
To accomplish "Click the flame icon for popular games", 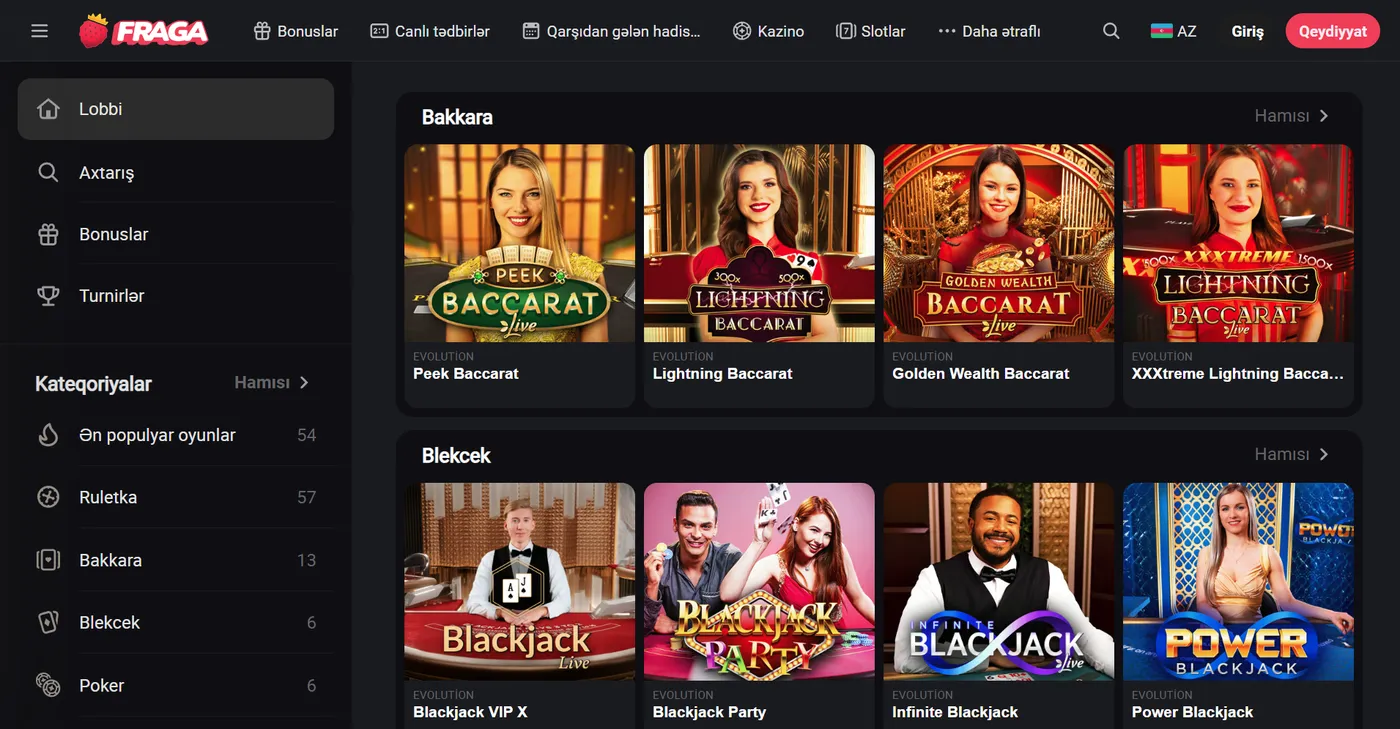I will tap(48, 435).
